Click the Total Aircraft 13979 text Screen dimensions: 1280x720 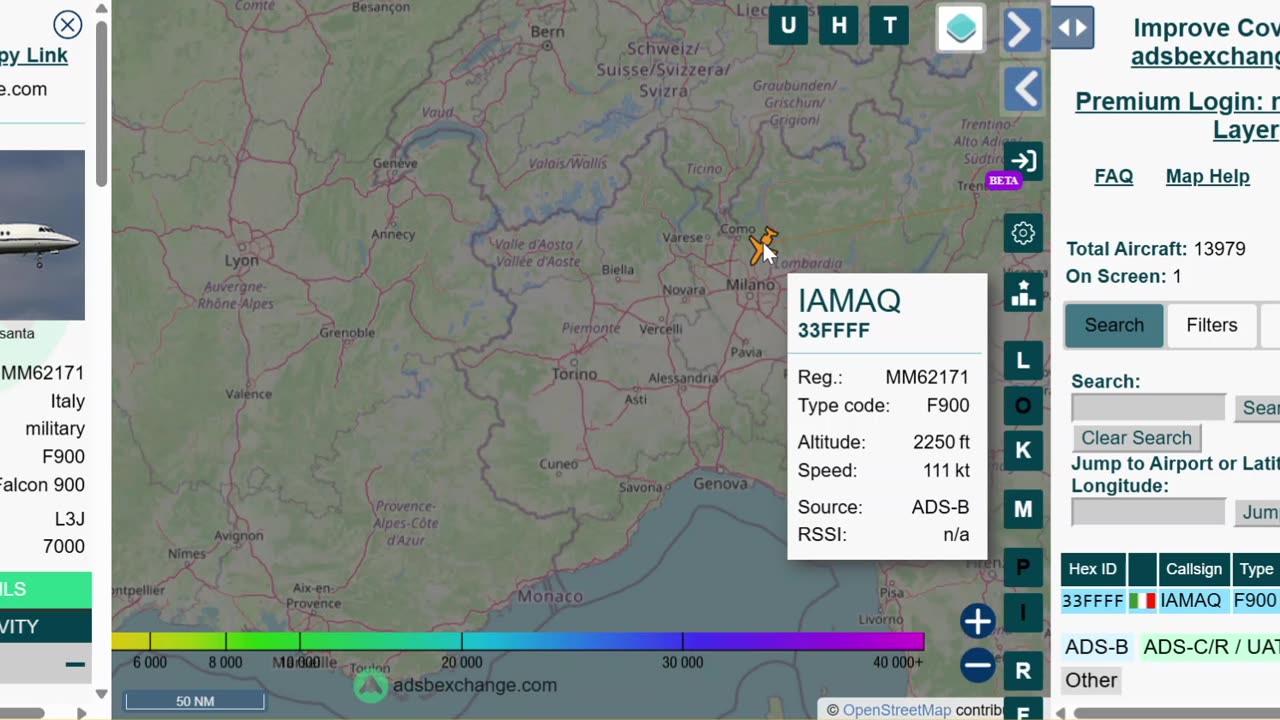tap(1158, 249)
